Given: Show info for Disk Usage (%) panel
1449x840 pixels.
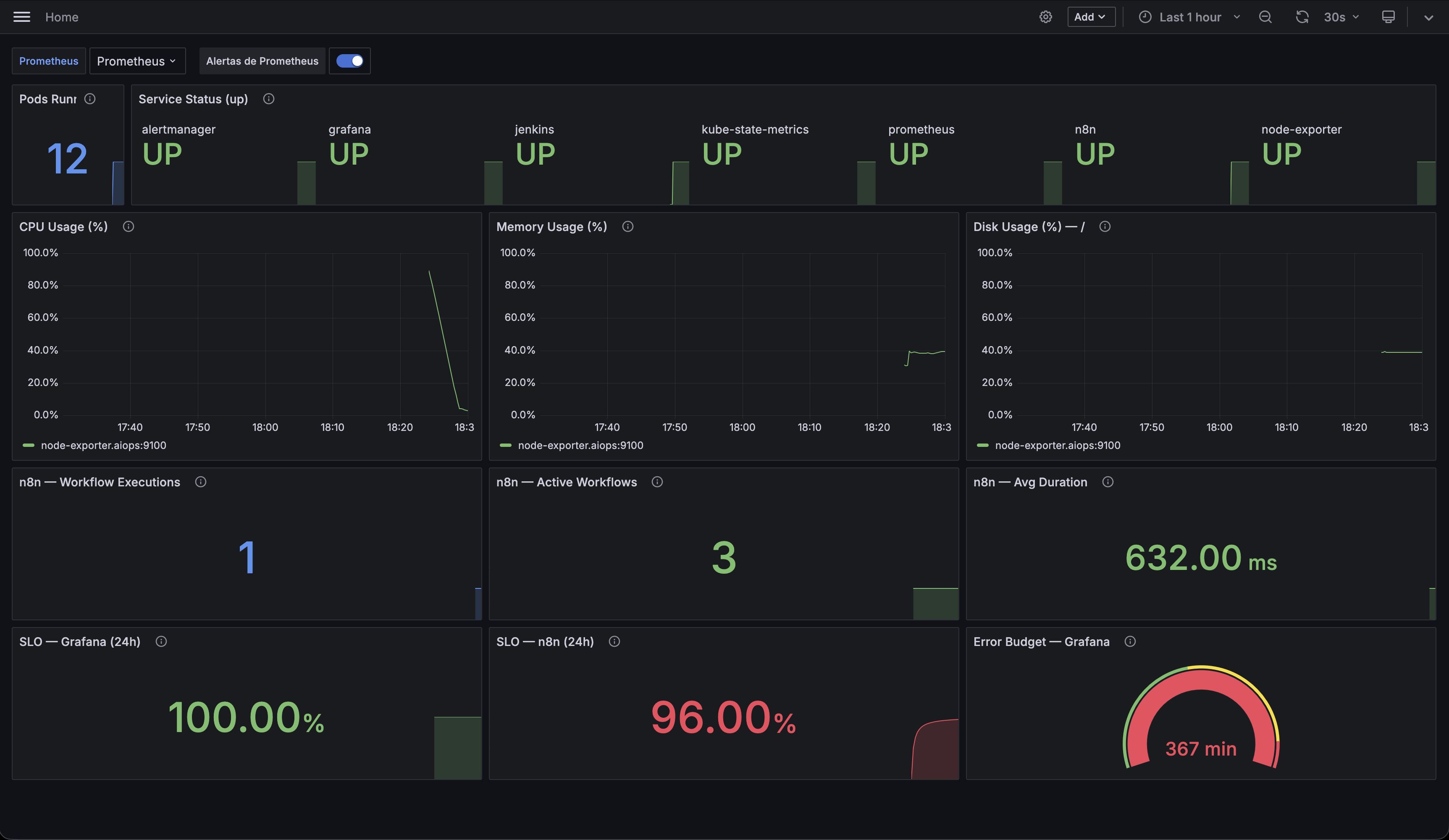Looking at the screenshot, I should 1105,226.
